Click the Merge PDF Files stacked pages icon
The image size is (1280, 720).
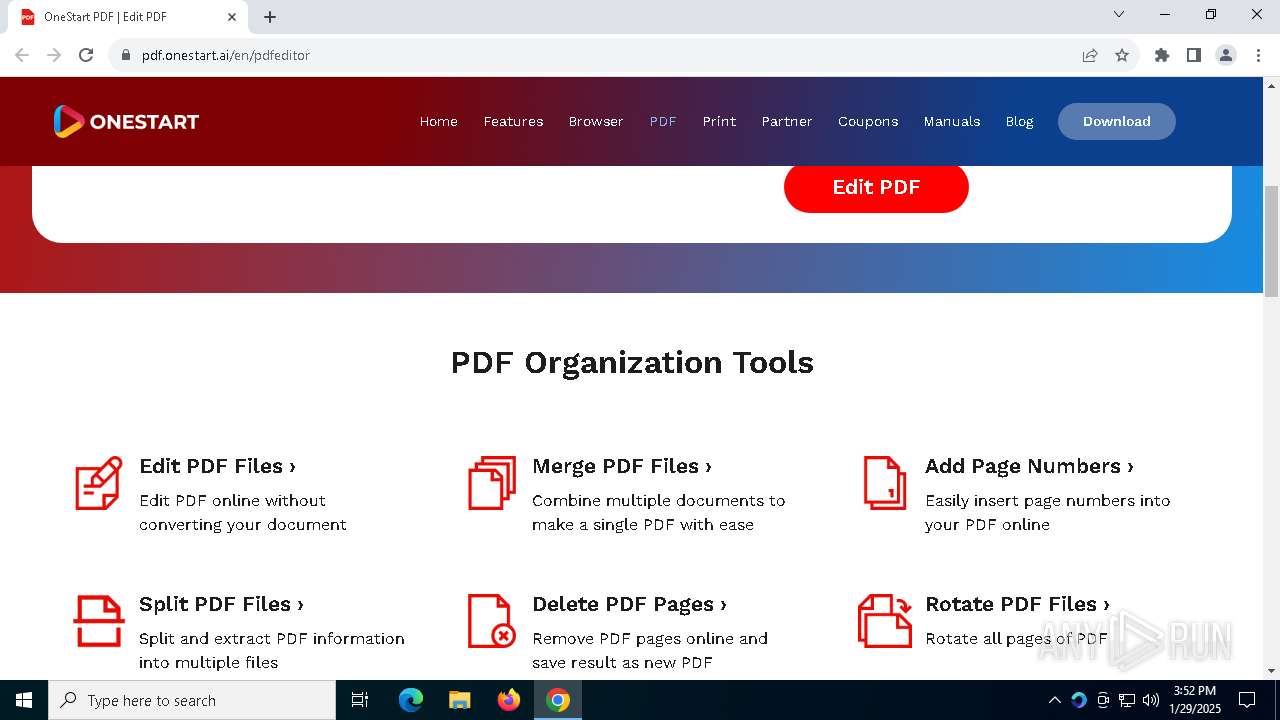[x=492, y=483]
